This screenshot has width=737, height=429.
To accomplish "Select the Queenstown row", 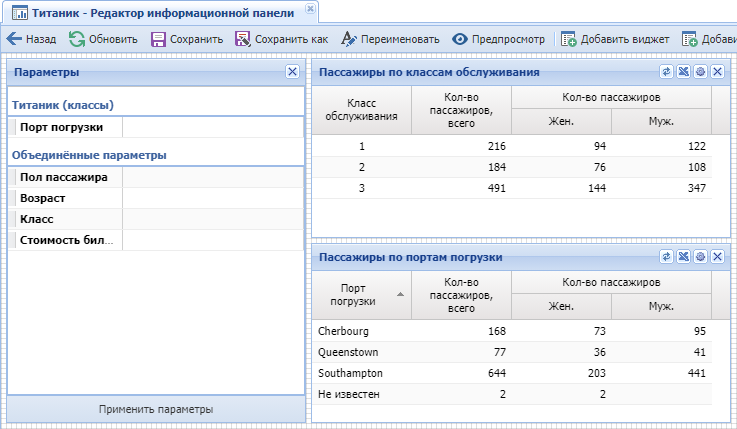I will click(511, 352).
